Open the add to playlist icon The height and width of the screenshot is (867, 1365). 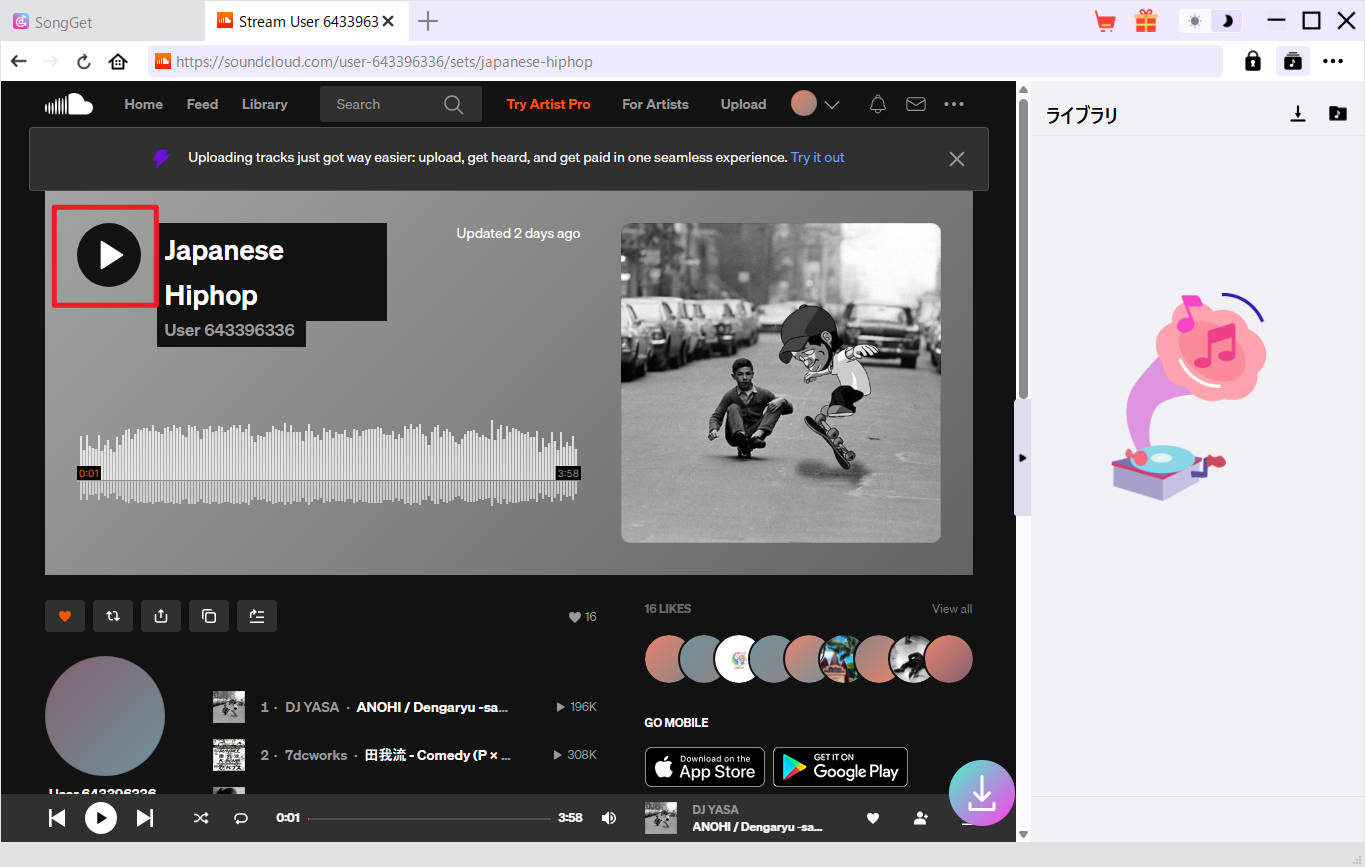coord(257,616)
